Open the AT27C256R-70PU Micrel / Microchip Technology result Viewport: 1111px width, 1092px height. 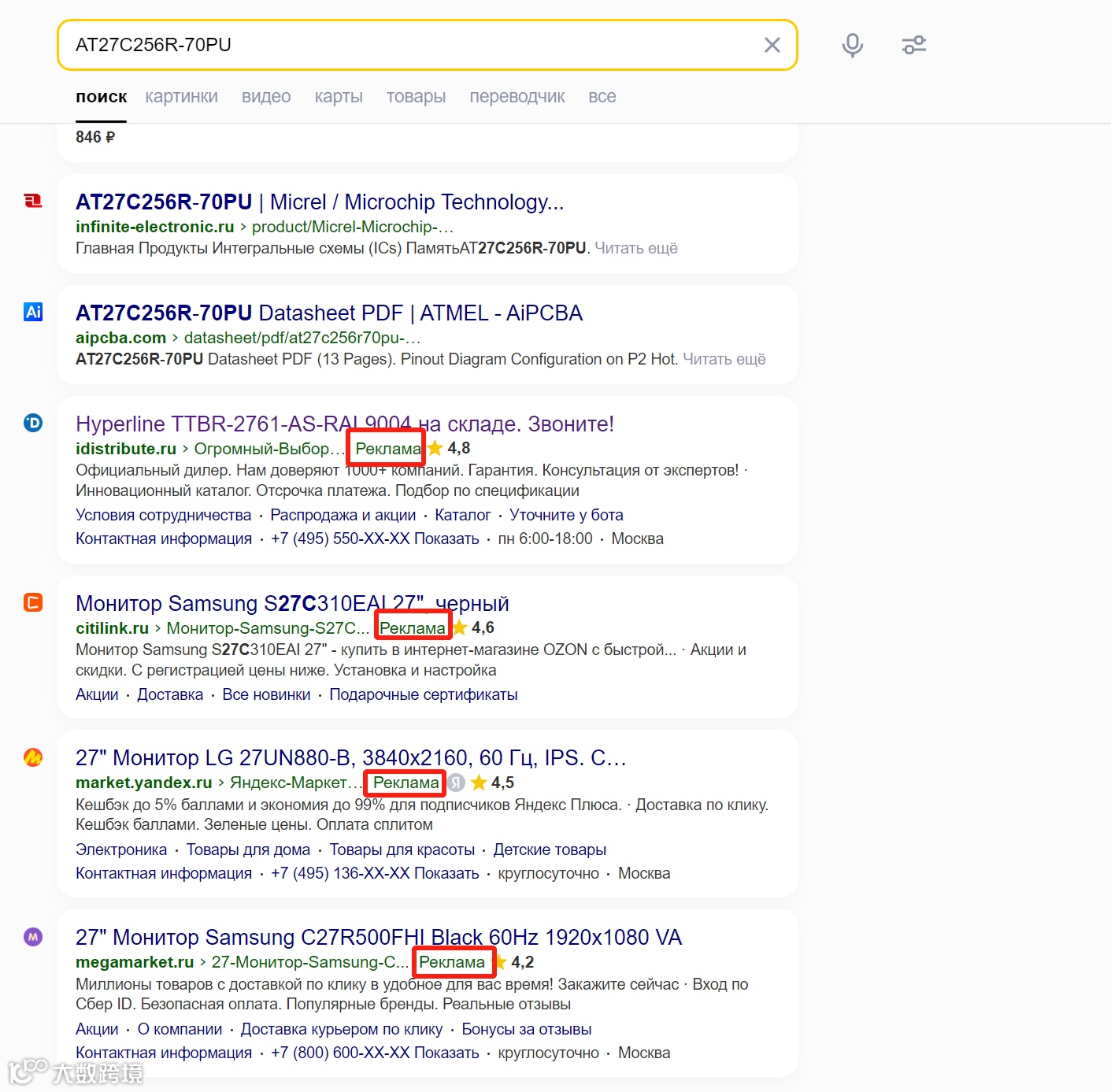point(320,202)
